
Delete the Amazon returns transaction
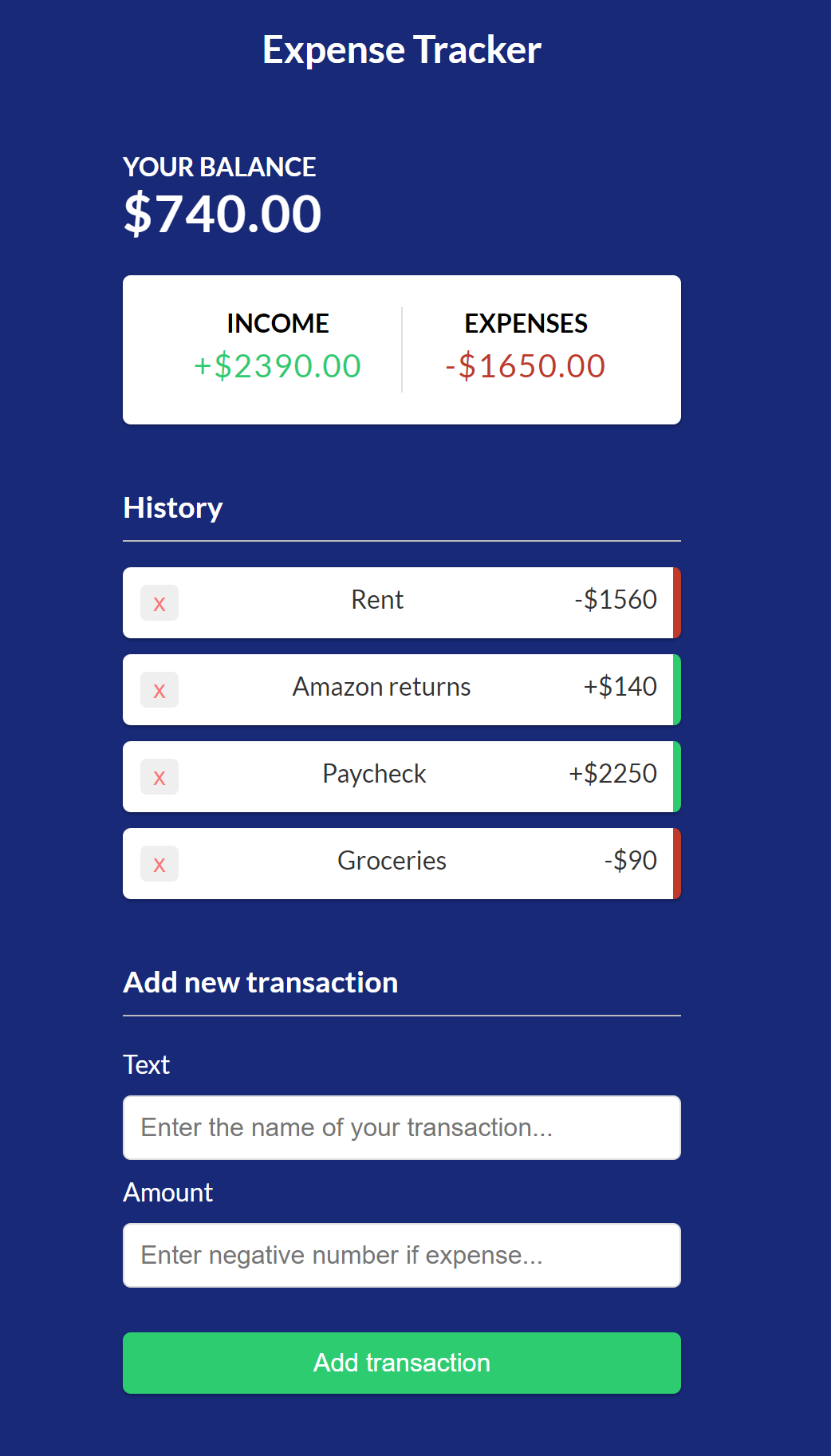click(x=159, y=690)
